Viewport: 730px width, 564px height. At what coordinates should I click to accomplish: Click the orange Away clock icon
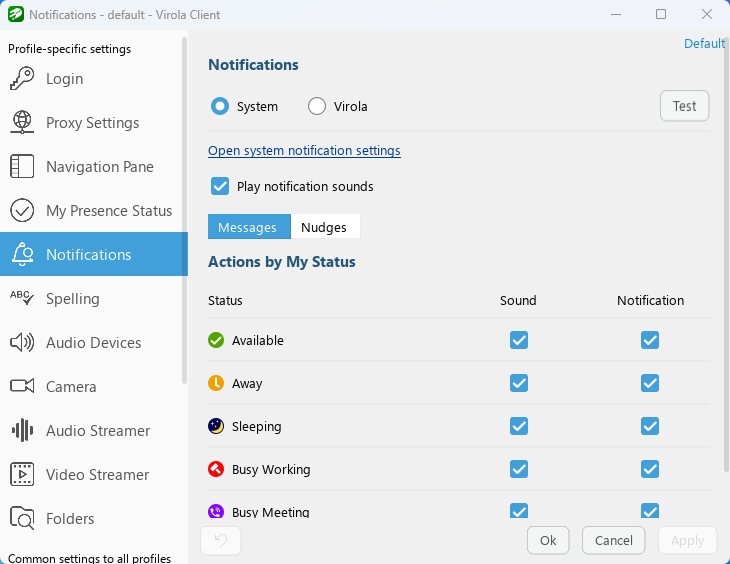coord(216,383)
